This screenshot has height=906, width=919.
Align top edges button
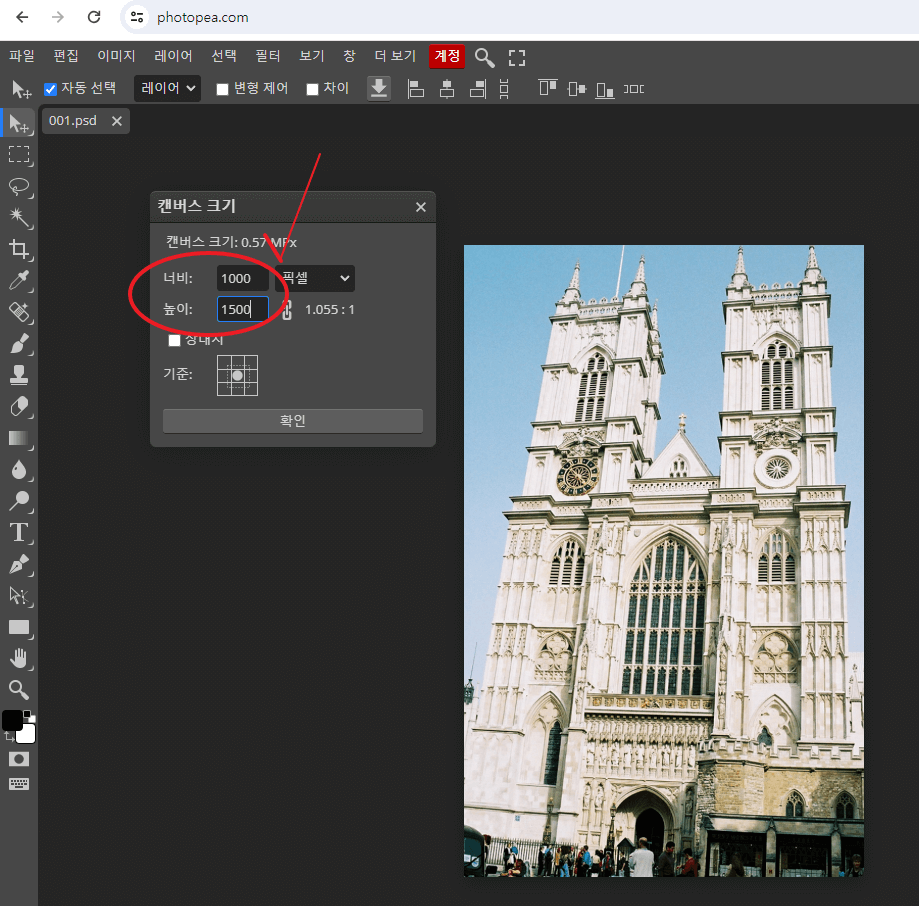click(547, 88)
